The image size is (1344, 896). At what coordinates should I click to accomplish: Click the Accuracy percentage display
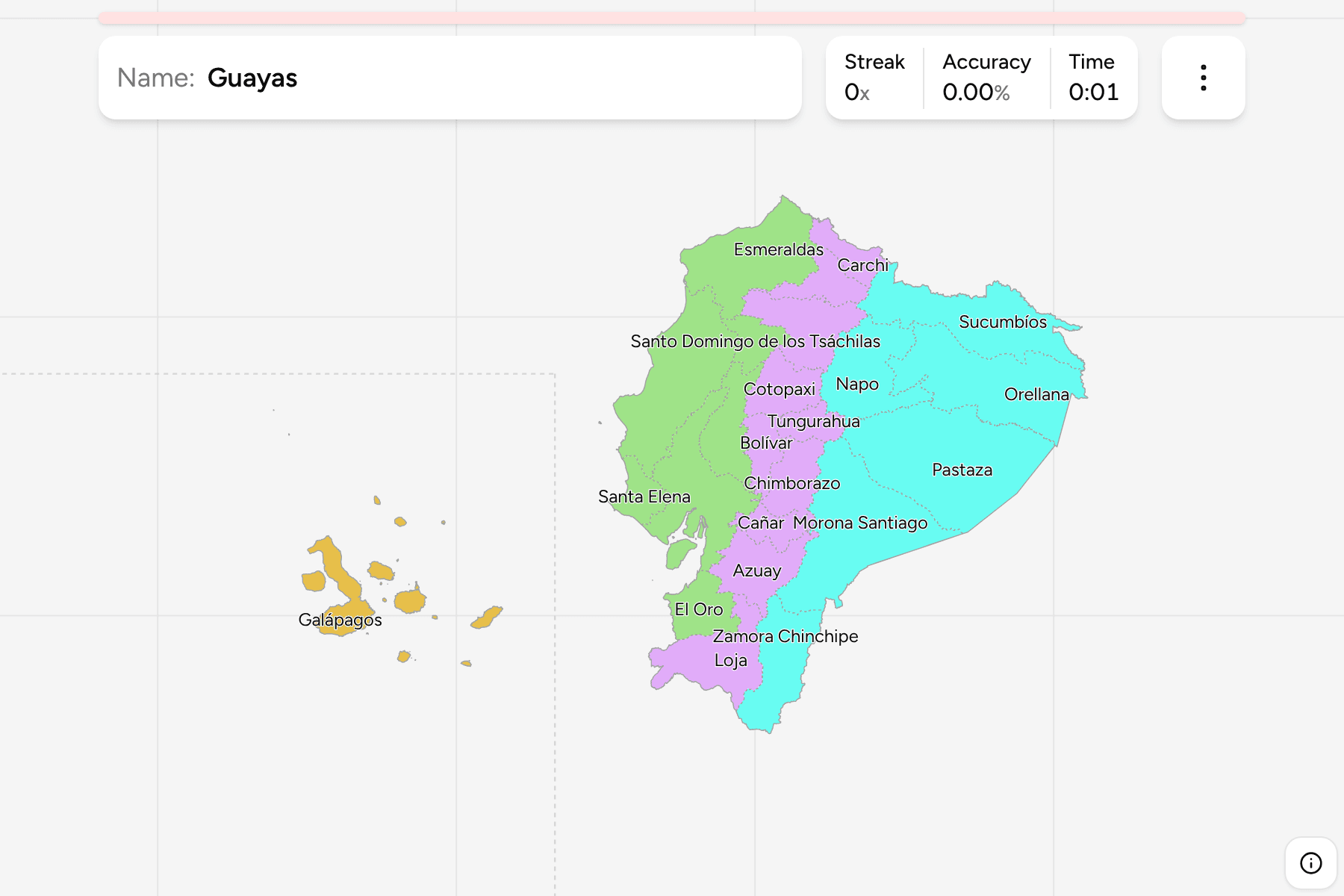pyautogui.click(x=986, y=78)
